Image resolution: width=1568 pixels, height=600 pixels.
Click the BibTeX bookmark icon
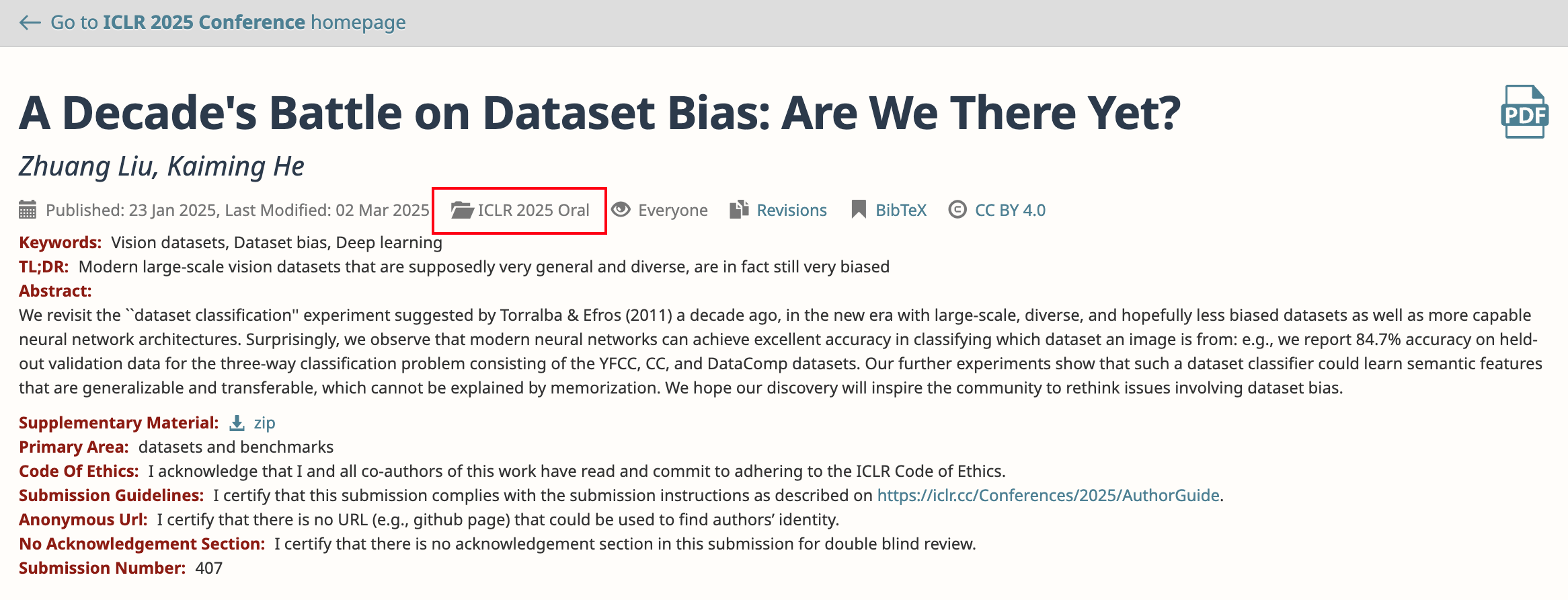tap(859, 210)
